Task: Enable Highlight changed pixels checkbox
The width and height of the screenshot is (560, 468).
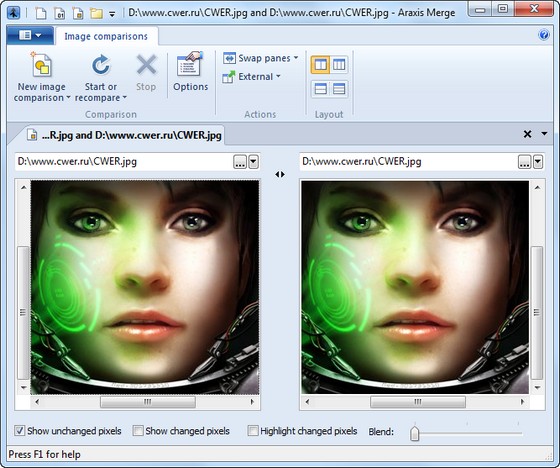Action: pos(252,430)
